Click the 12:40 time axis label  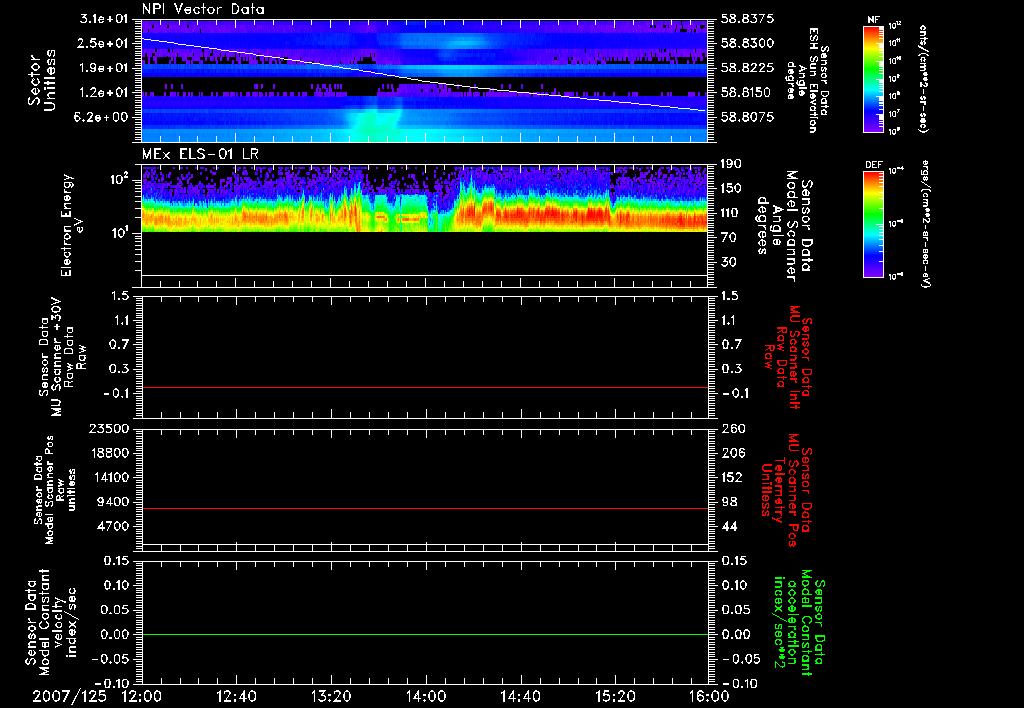pyautogui.click(x=236, y=696)
